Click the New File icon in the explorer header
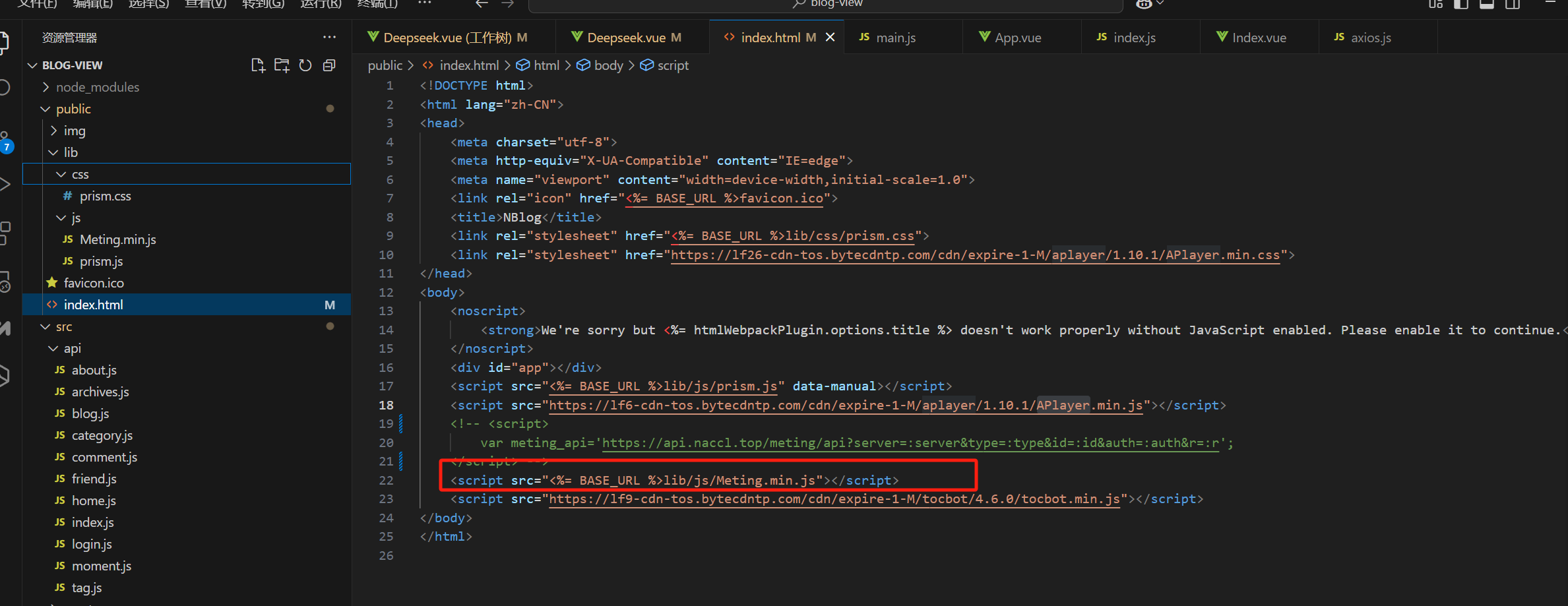Screen dimensions: 1568x606 pyautogui.click(x=258, y=65)
